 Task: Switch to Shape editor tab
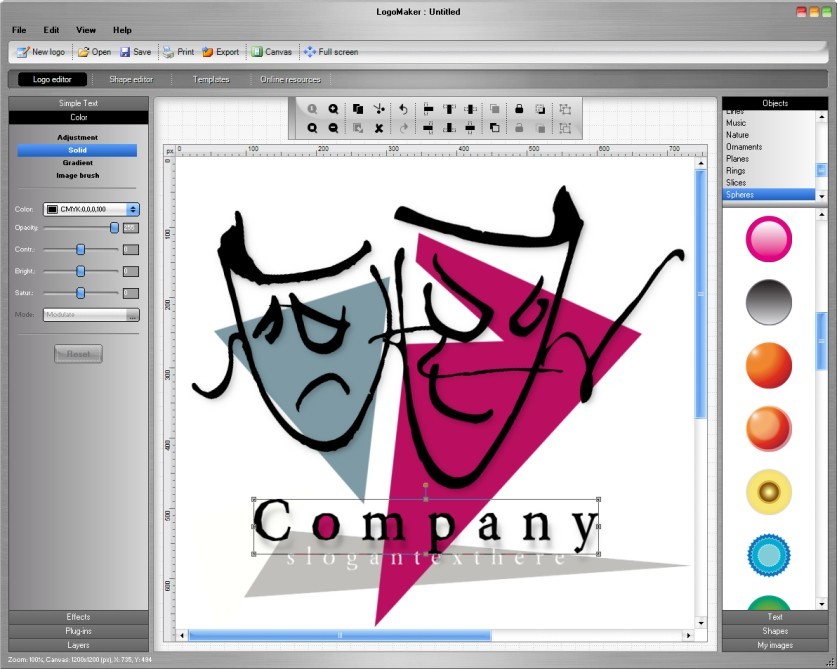click(131, 80)
